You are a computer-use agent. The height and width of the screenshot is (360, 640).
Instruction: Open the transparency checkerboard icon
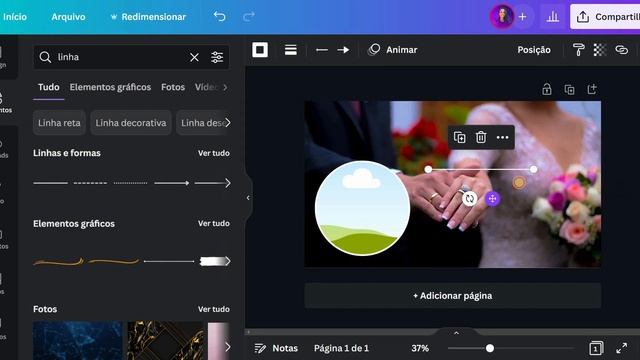tap(600, 50)
